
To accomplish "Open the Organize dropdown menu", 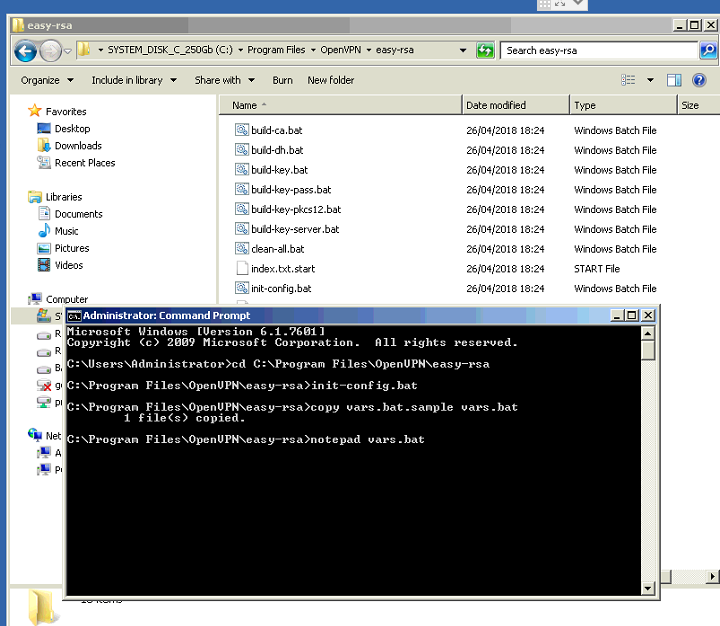I will (x=47, y=80).
